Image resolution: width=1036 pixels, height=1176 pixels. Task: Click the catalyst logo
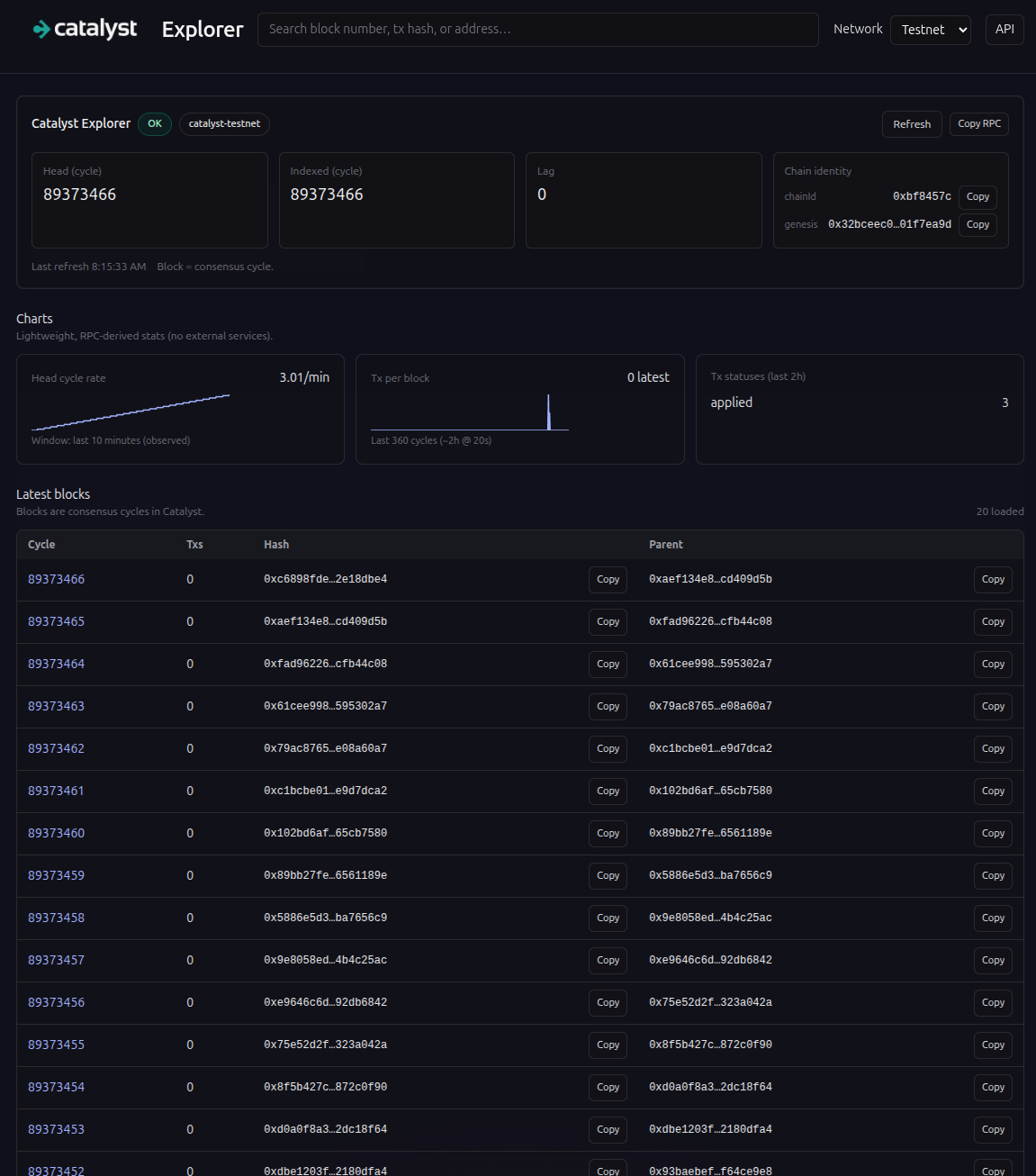coord(85,29)
